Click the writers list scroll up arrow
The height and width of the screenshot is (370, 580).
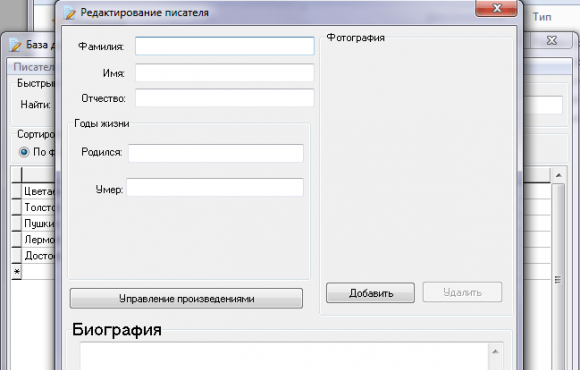tap(559, 175)
